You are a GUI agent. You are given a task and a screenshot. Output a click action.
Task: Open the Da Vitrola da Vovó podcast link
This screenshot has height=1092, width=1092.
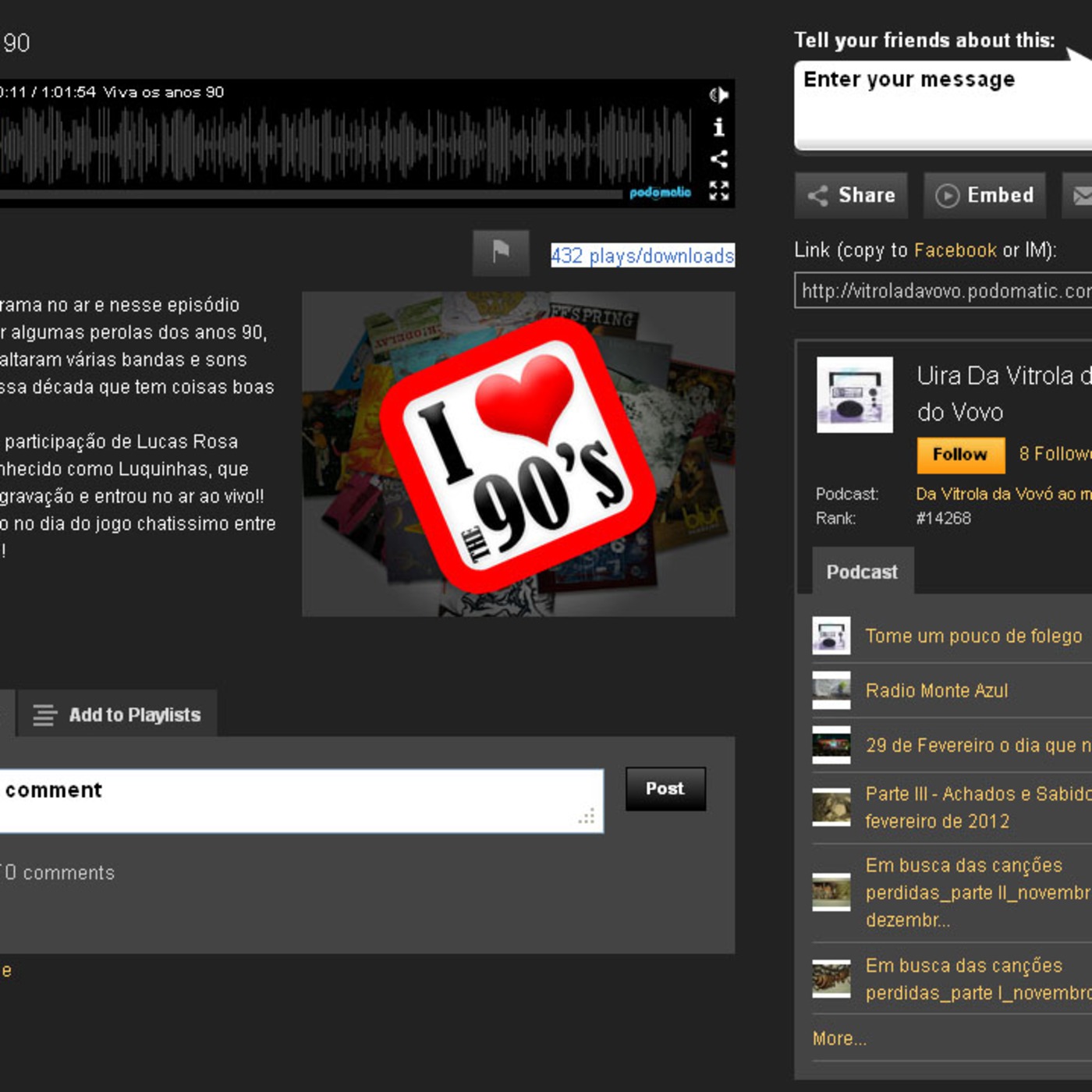click(1004, 494)
